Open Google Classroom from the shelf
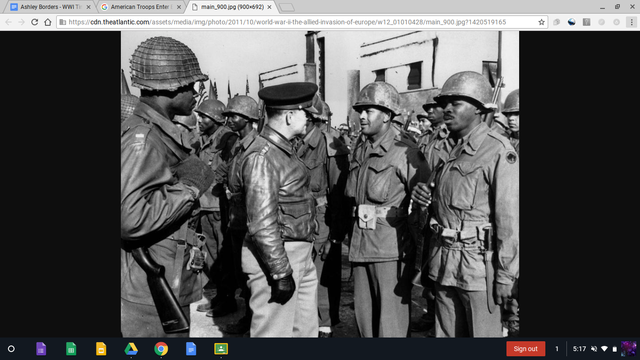This screenshot has height=360, width=640. [x=221, y=349]
